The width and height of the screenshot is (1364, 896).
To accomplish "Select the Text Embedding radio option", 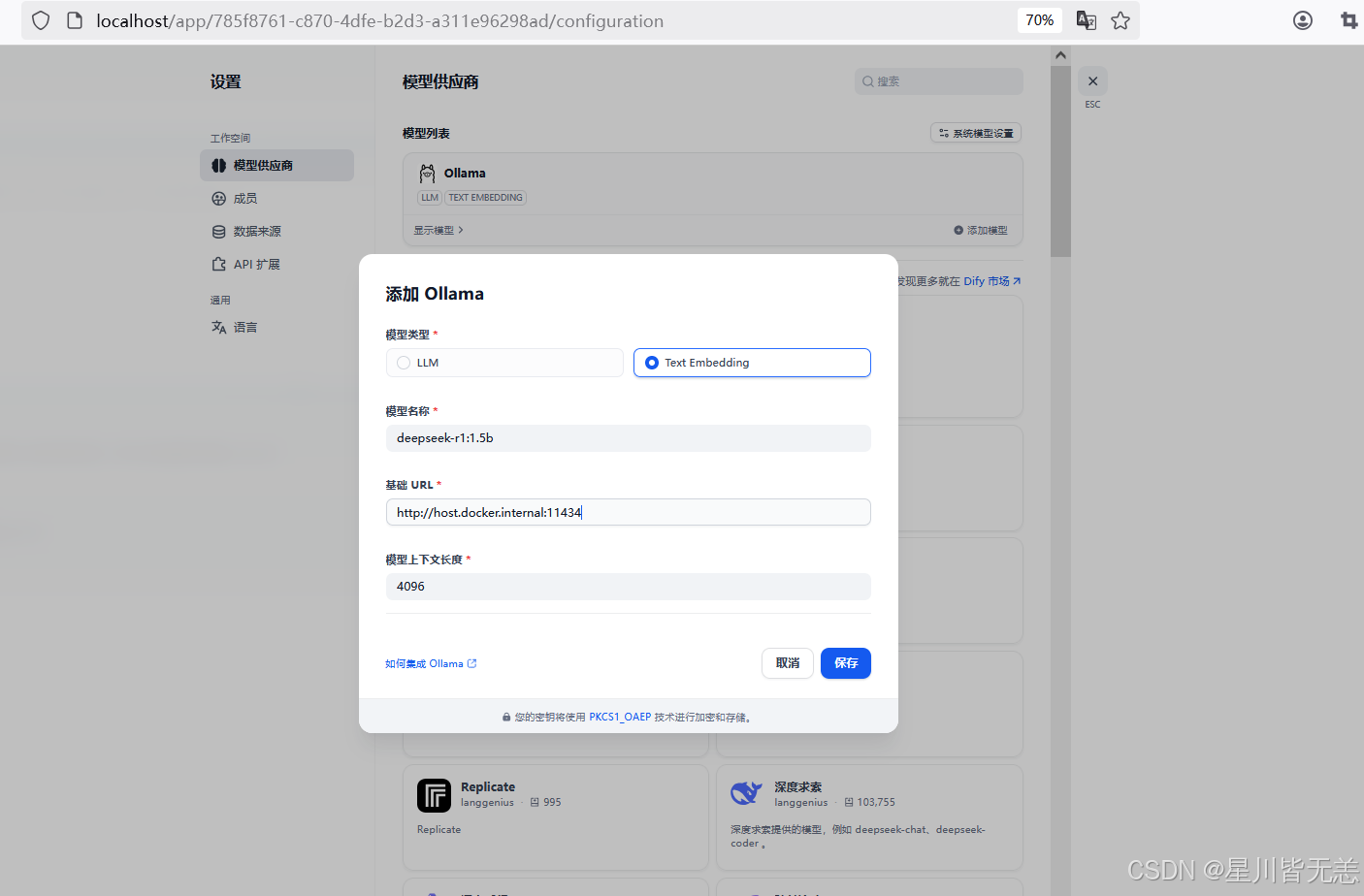I will click(x=752, y=363).
